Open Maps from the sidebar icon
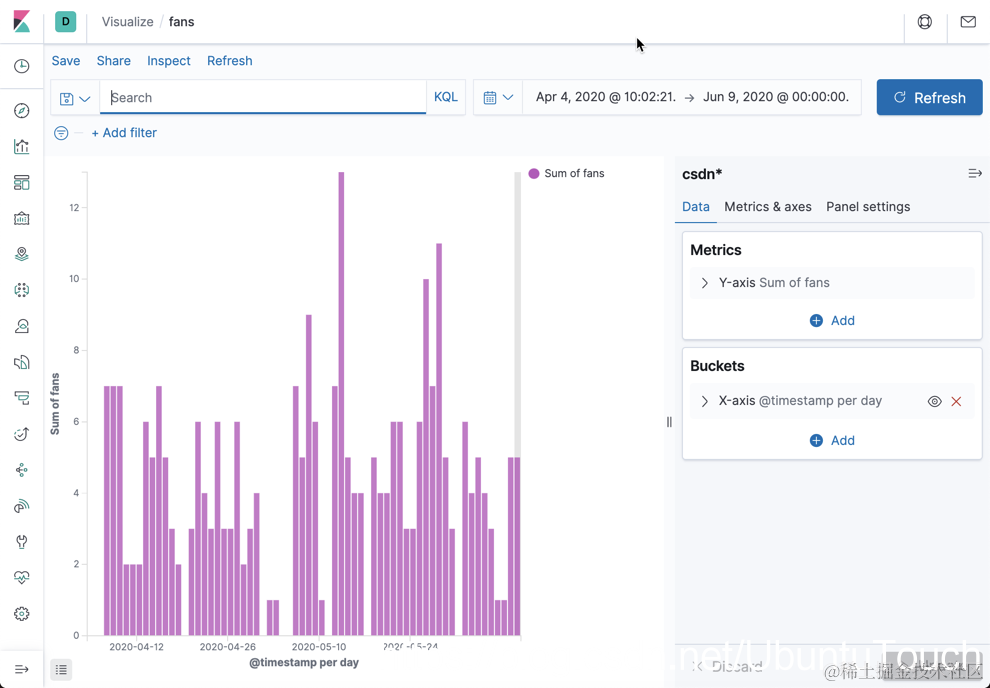Image resolution: width=990 pixels, height=688 pixels. pyautogui.click(x=21, y=254)
